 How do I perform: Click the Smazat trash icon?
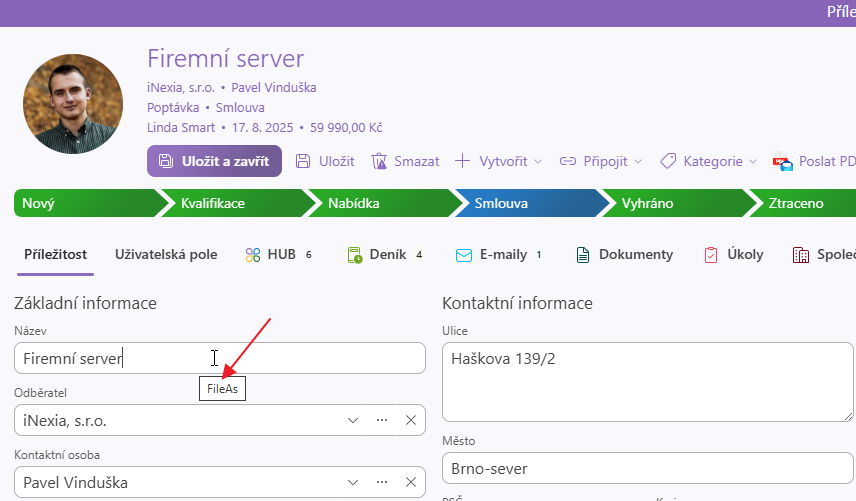(x=379, y=161)
